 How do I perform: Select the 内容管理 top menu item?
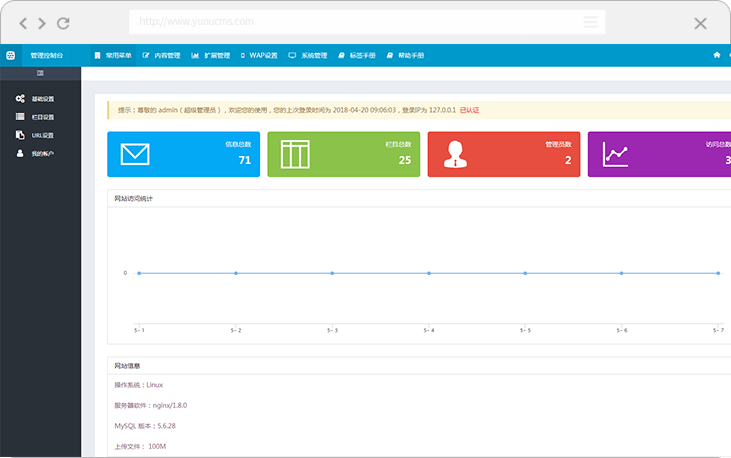click(162, 55)
